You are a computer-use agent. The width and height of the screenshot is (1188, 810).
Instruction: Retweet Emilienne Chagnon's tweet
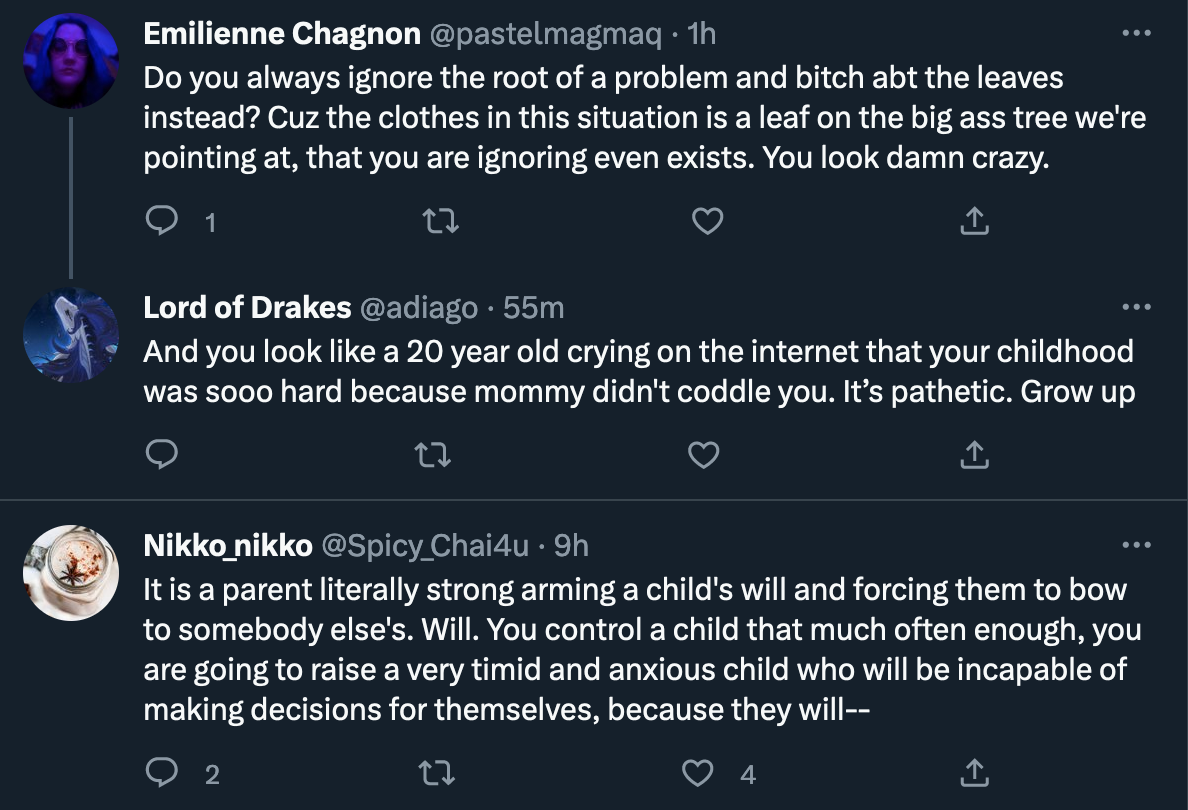tap(440, 221)
